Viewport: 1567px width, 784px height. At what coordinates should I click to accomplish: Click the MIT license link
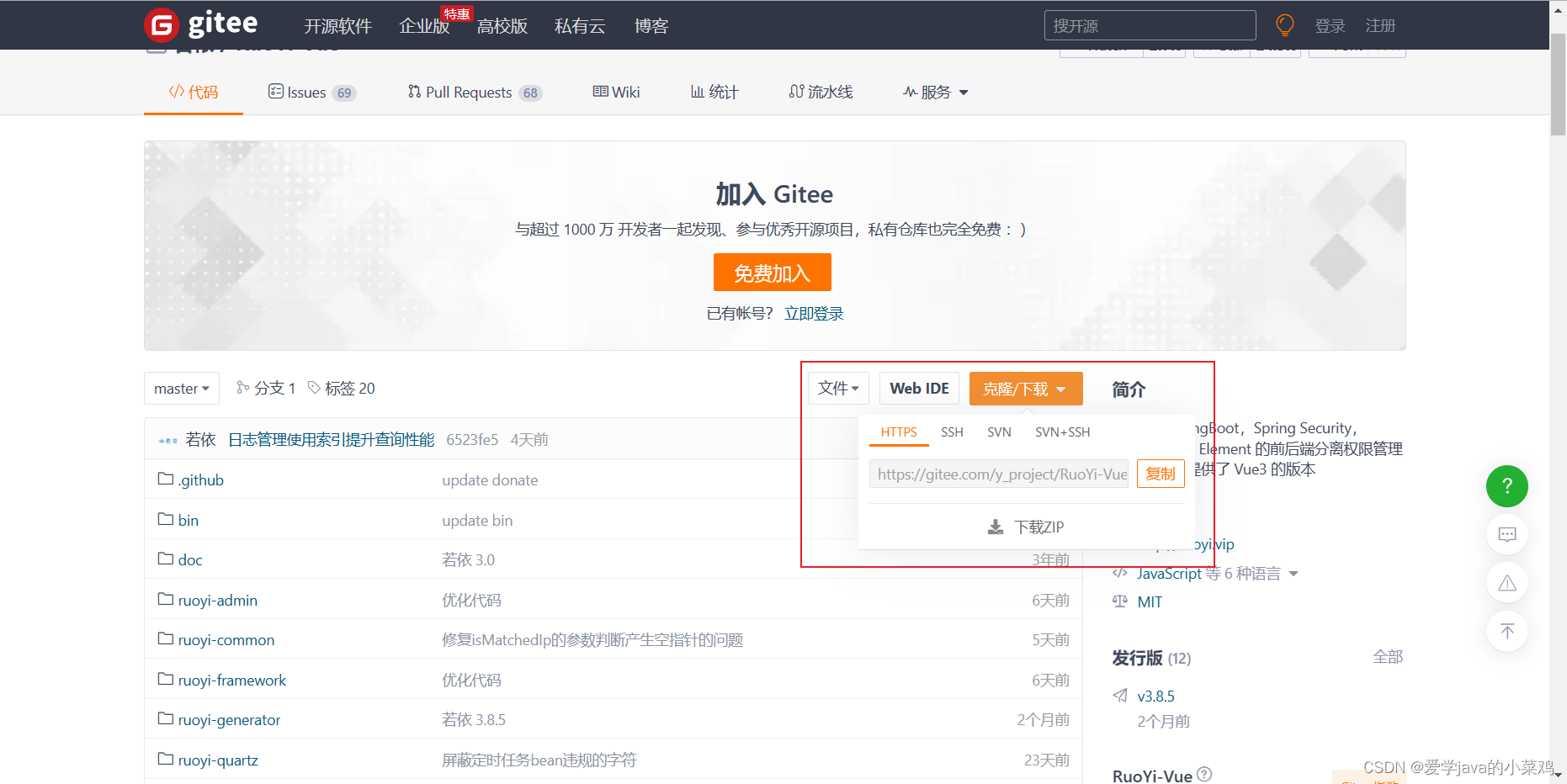[1150, 601]
